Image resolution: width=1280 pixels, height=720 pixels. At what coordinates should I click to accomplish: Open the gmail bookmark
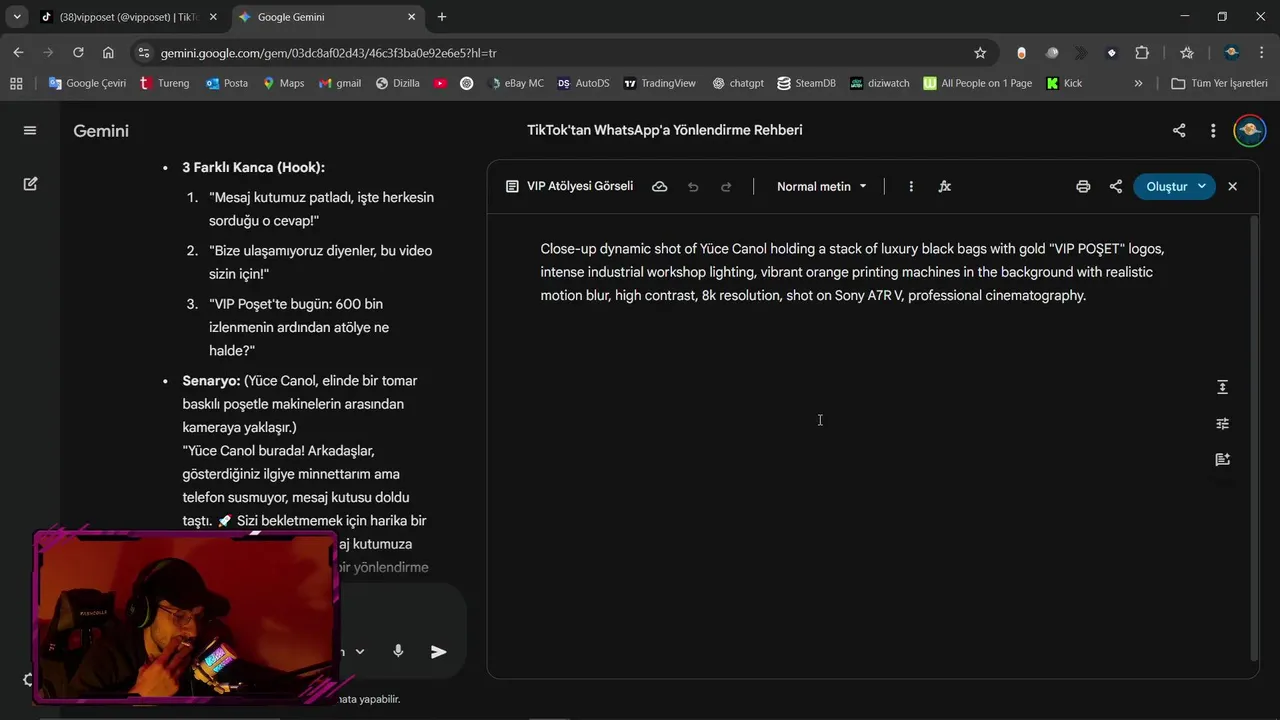pos(339,83)
